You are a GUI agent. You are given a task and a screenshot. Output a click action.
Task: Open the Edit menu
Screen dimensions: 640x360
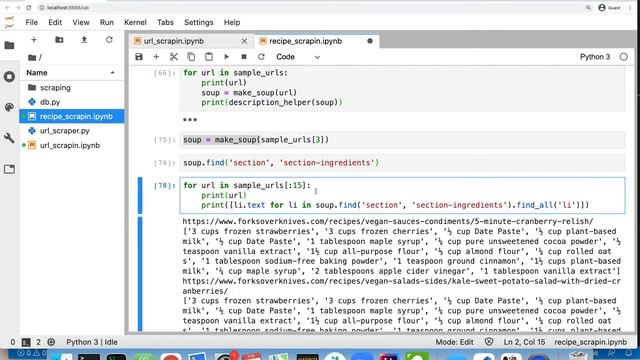(x=55, y=22)
